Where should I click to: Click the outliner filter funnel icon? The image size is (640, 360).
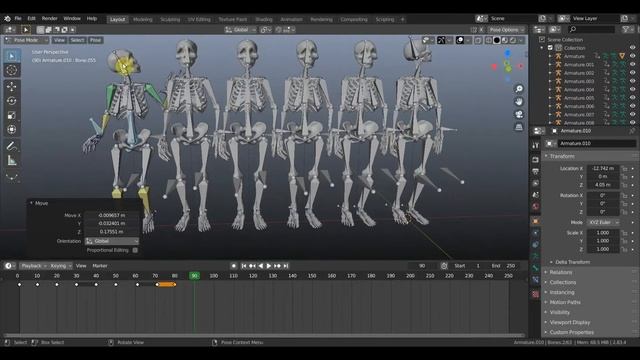626,29
